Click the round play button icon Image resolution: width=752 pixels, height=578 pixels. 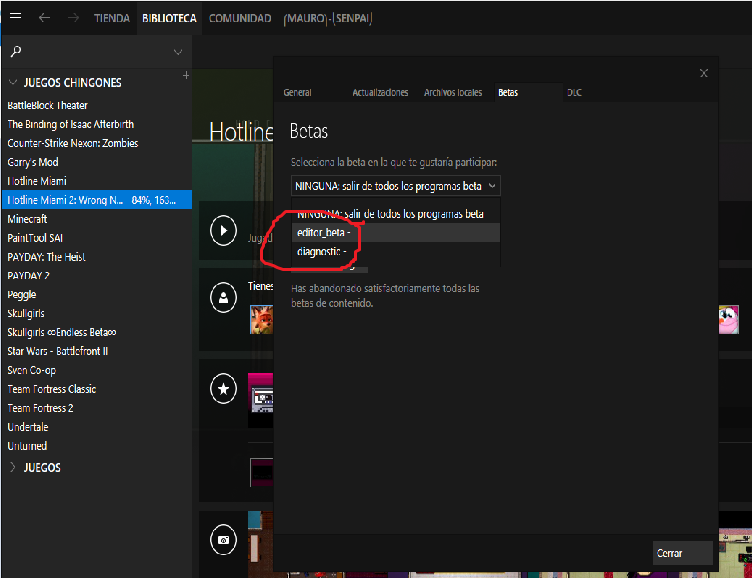(x=223, y=231)
